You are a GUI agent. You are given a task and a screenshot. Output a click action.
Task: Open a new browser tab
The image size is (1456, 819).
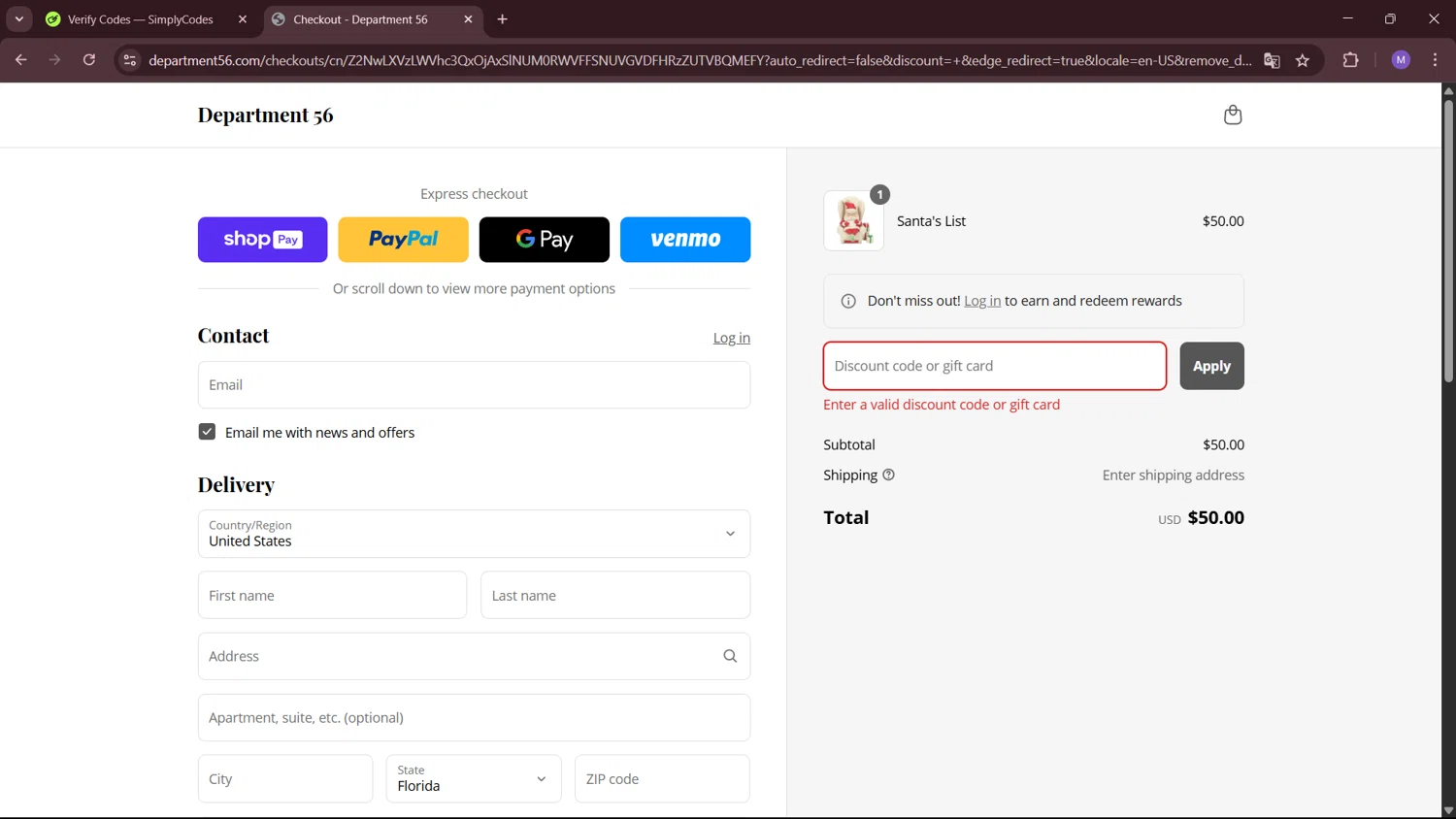pos(502,19)
